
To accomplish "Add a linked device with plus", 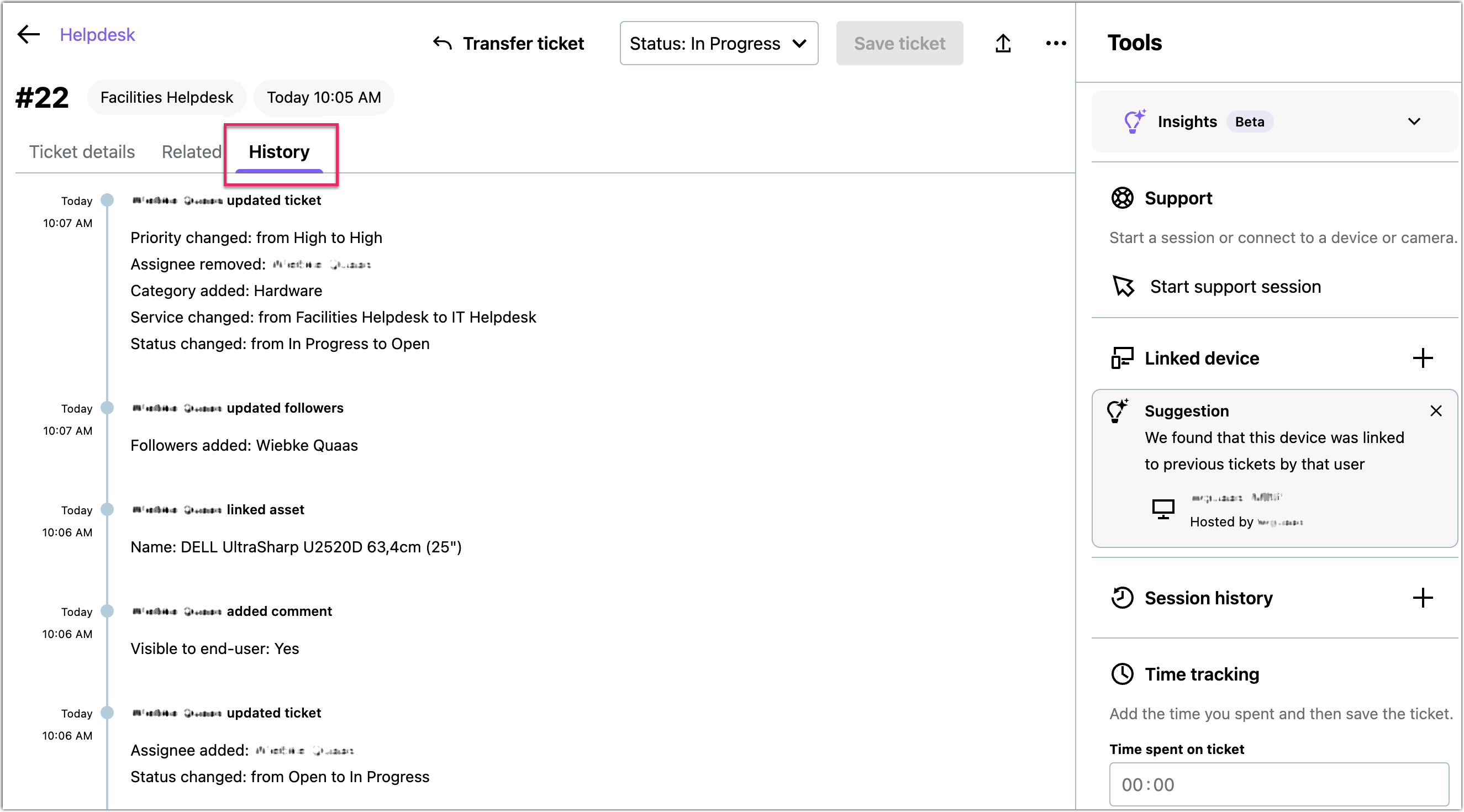I will 1423,358.
